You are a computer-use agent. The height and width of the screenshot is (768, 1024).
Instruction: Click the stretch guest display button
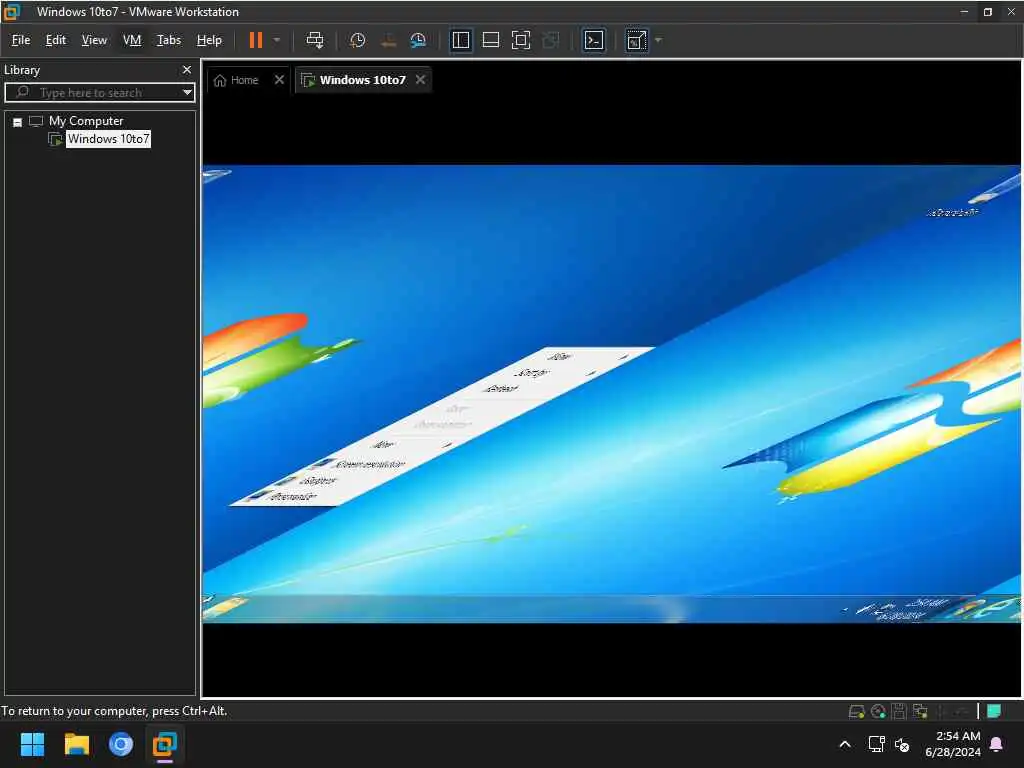click(x=637, y=40)
